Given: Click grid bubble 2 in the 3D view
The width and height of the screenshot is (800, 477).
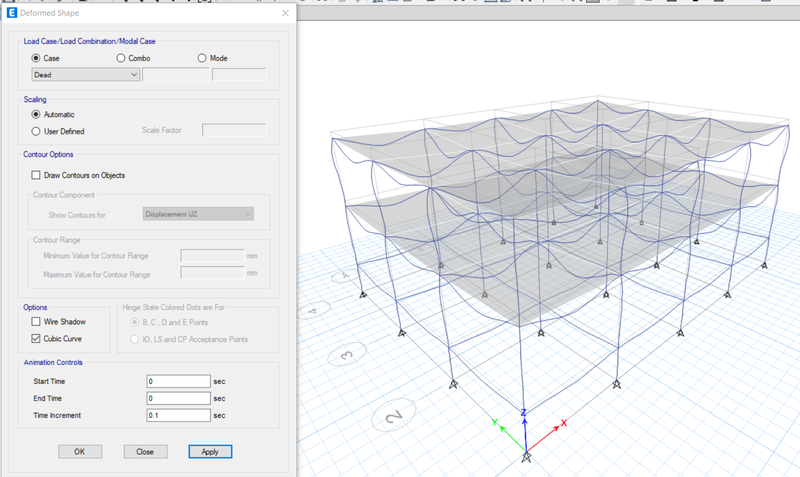Looking at the screenshot, I should click(394, 416).
